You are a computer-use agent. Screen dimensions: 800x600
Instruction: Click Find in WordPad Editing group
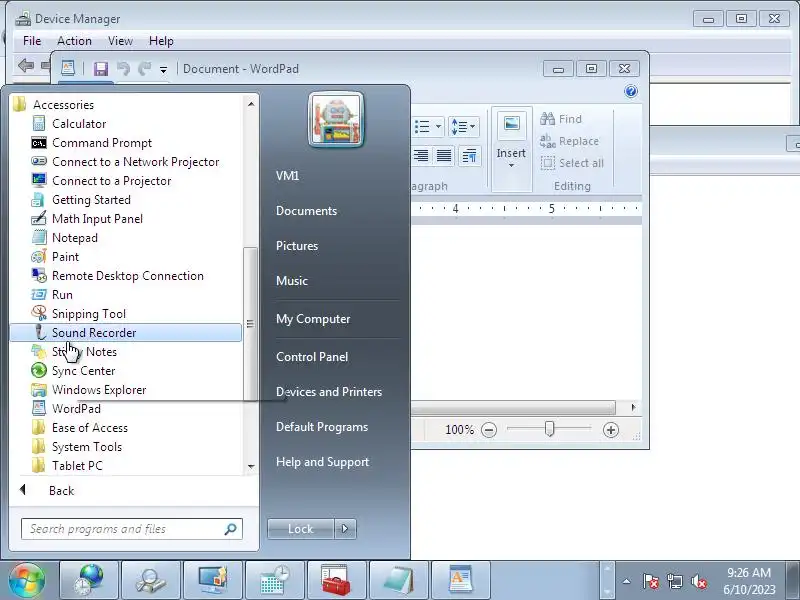561,119
